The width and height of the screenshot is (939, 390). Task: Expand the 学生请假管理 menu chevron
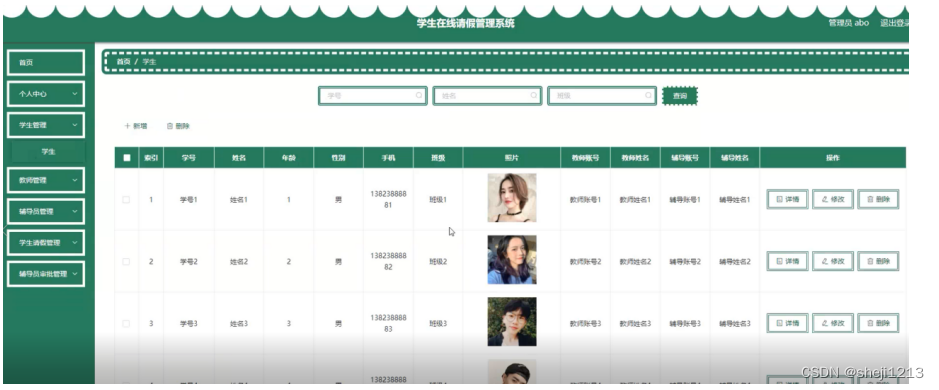click(x=75, y=243)
